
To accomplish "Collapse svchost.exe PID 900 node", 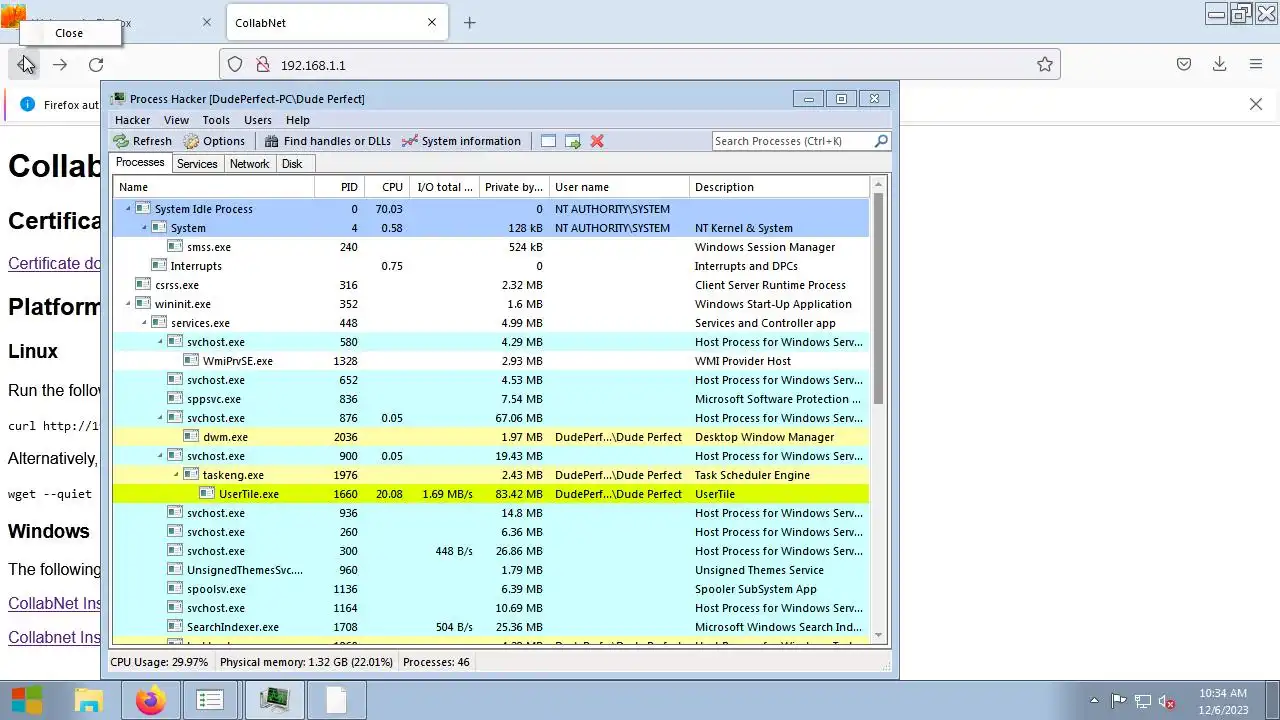I will click(160, 456).
